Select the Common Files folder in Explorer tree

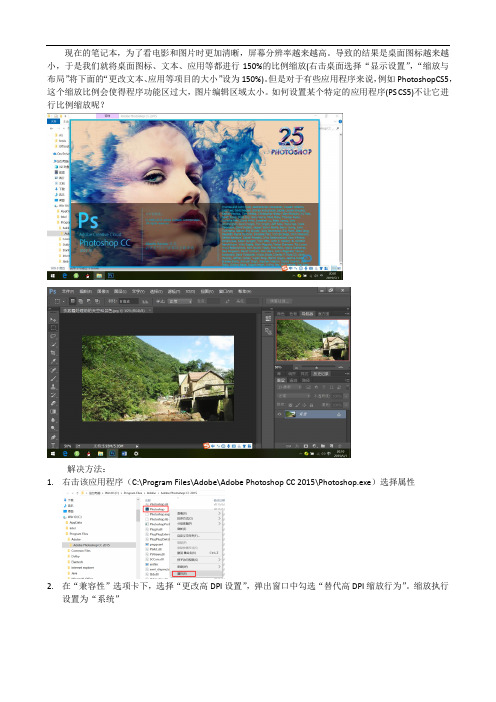click(81, 551)
